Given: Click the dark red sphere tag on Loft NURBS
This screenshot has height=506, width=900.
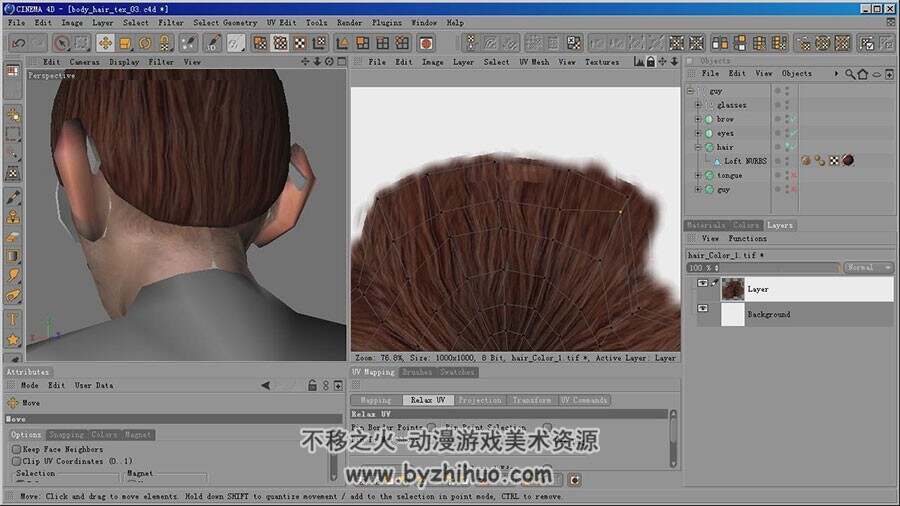Looking at the screenshot, I should pos(848,161).
